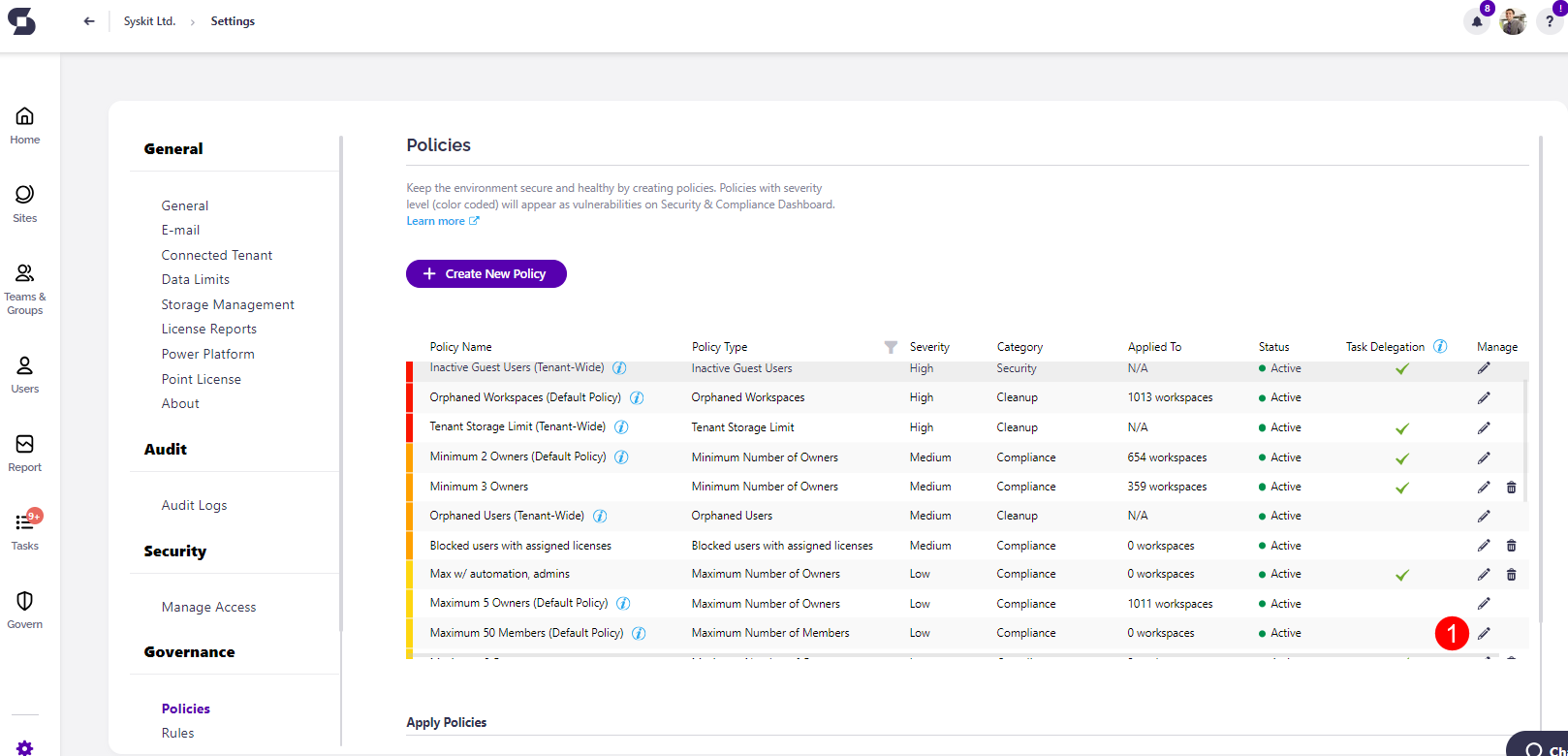Image resolution: width=1568 pixels, height=756 pixels.
Task: Delete Blocked users with assigned licenses policy
Action: click(1511, 546)
